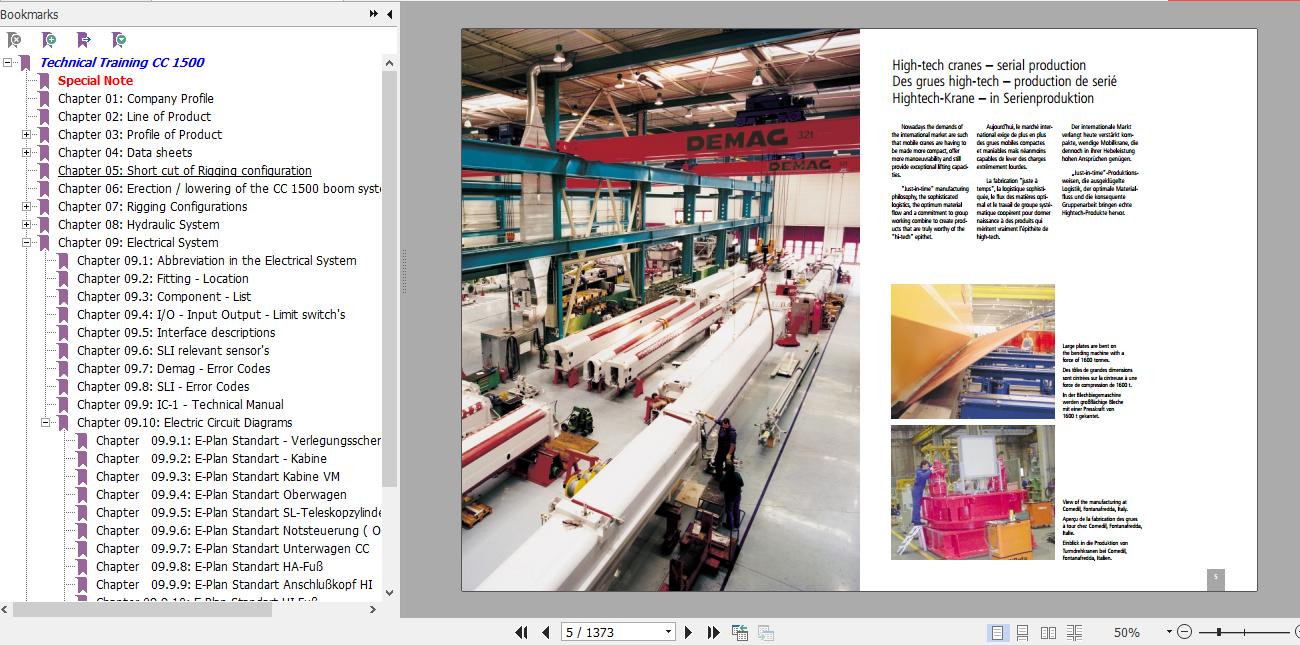Viewport: 1300px width, 645px height.
Task: Click the Expand Current Bookmark icon
Action: pos(84,39)
